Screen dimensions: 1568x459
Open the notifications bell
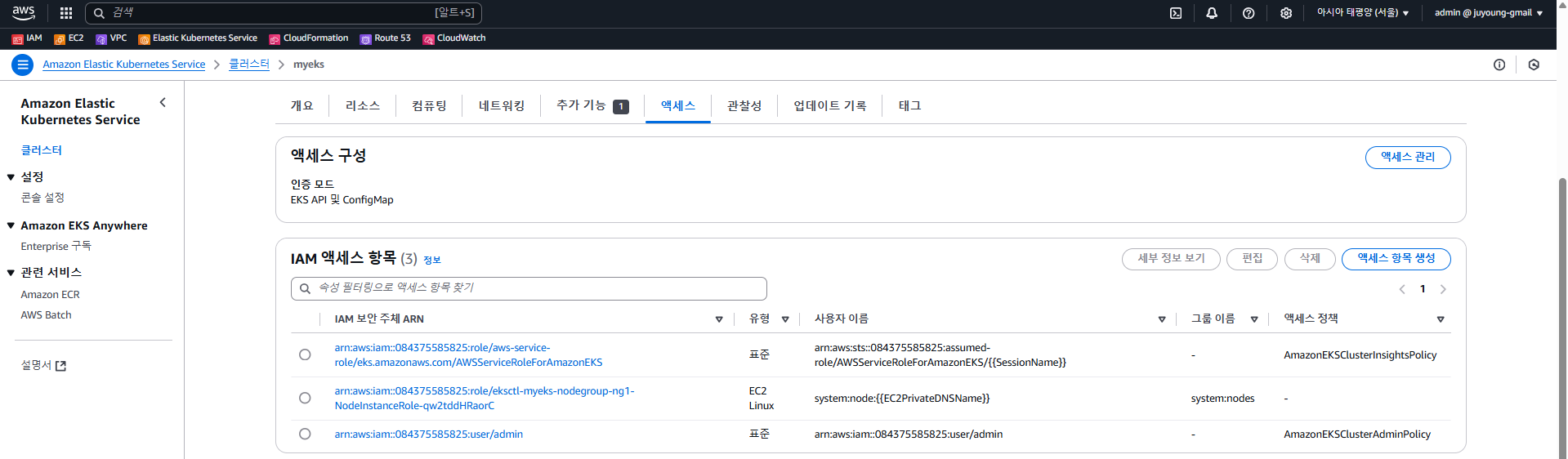(1212, 13)
